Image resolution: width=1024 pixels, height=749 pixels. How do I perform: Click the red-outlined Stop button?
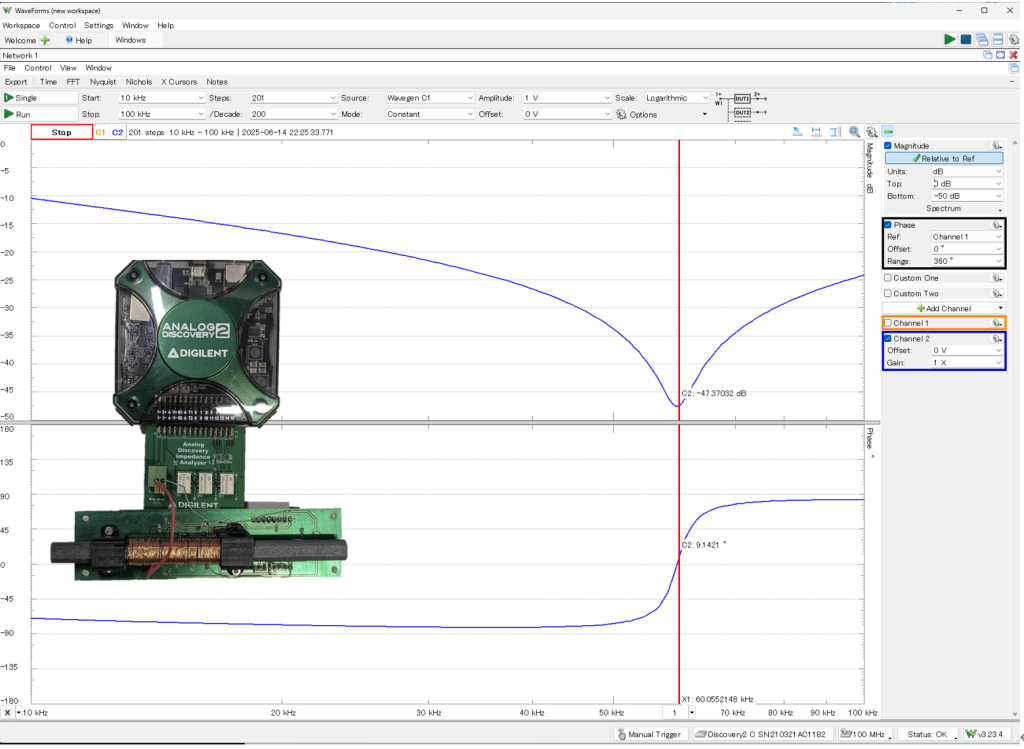(x=61, y=133)
